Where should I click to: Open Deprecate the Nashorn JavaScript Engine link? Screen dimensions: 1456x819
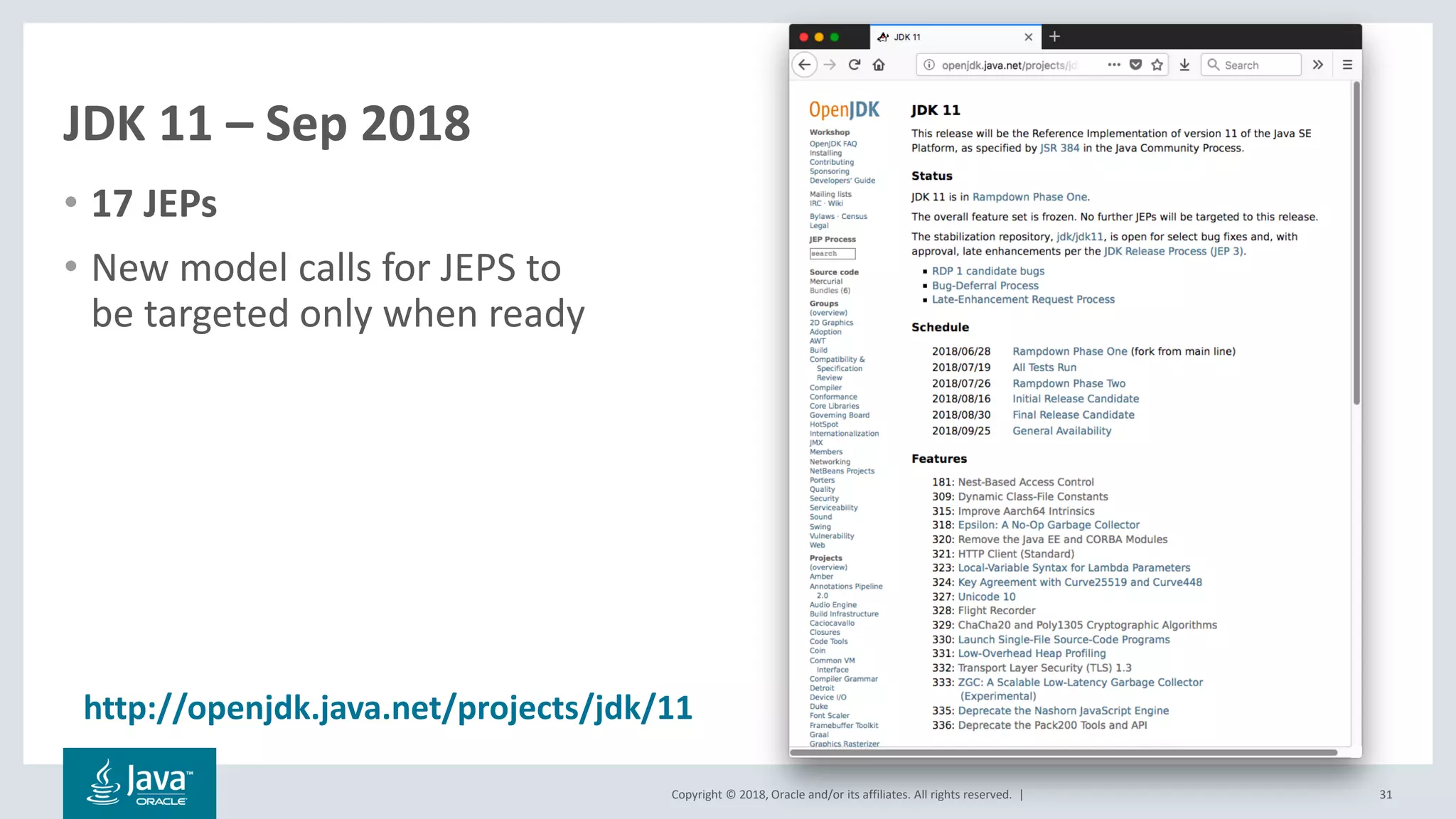click(1063, 710)
